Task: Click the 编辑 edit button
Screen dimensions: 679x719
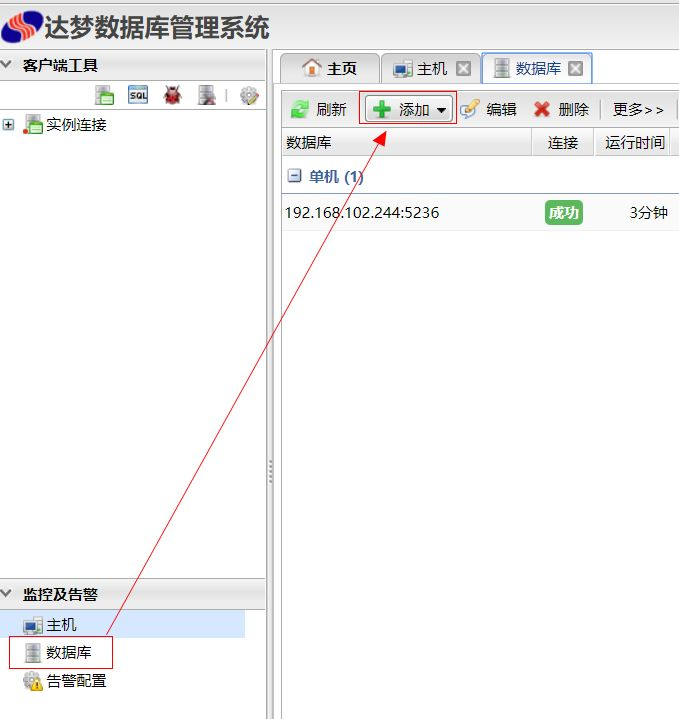Action: click(488, 109)
